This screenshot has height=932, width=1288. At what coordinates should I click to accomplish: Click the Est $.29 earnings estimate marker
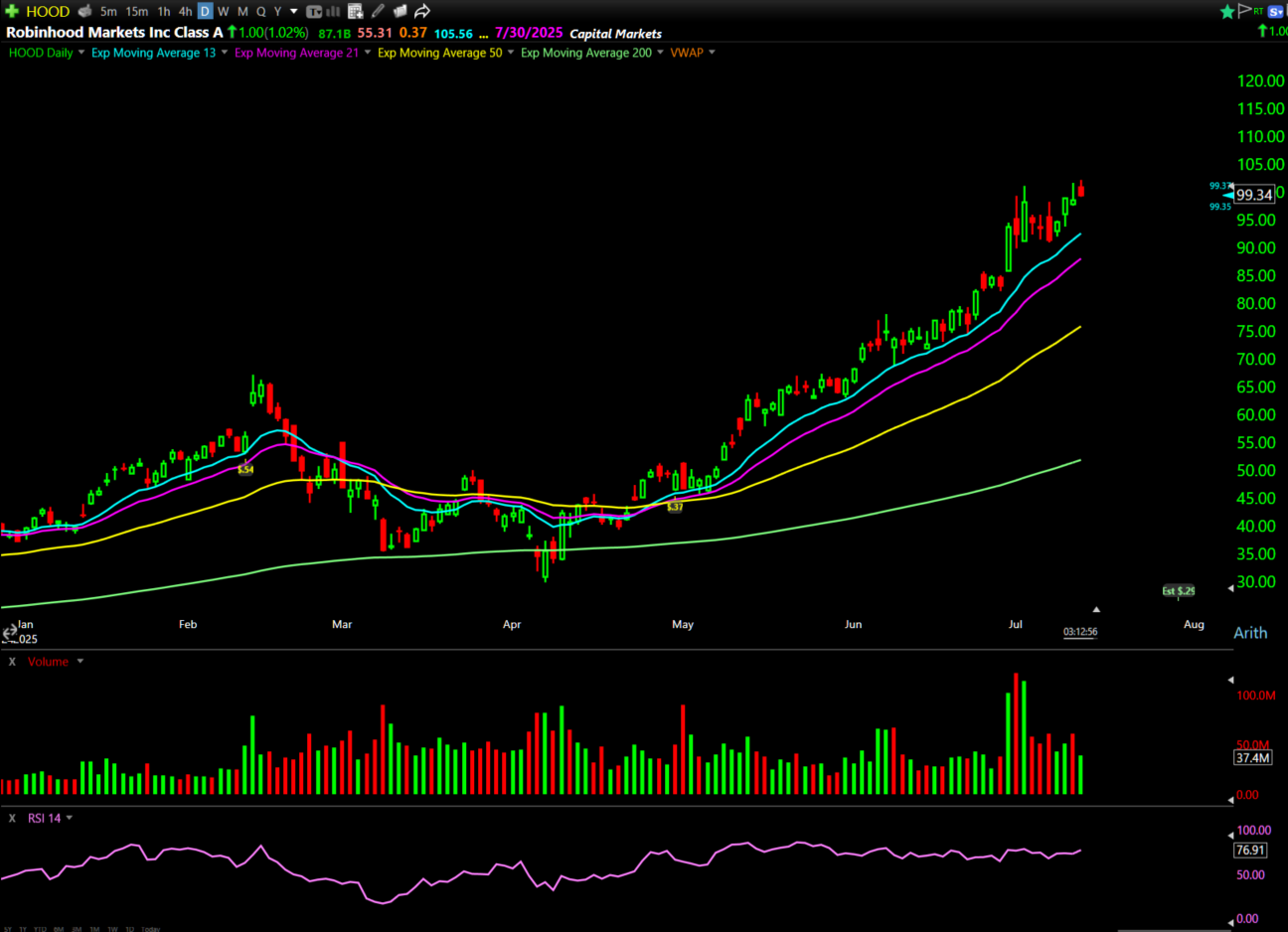click(x=1179, y=591)
